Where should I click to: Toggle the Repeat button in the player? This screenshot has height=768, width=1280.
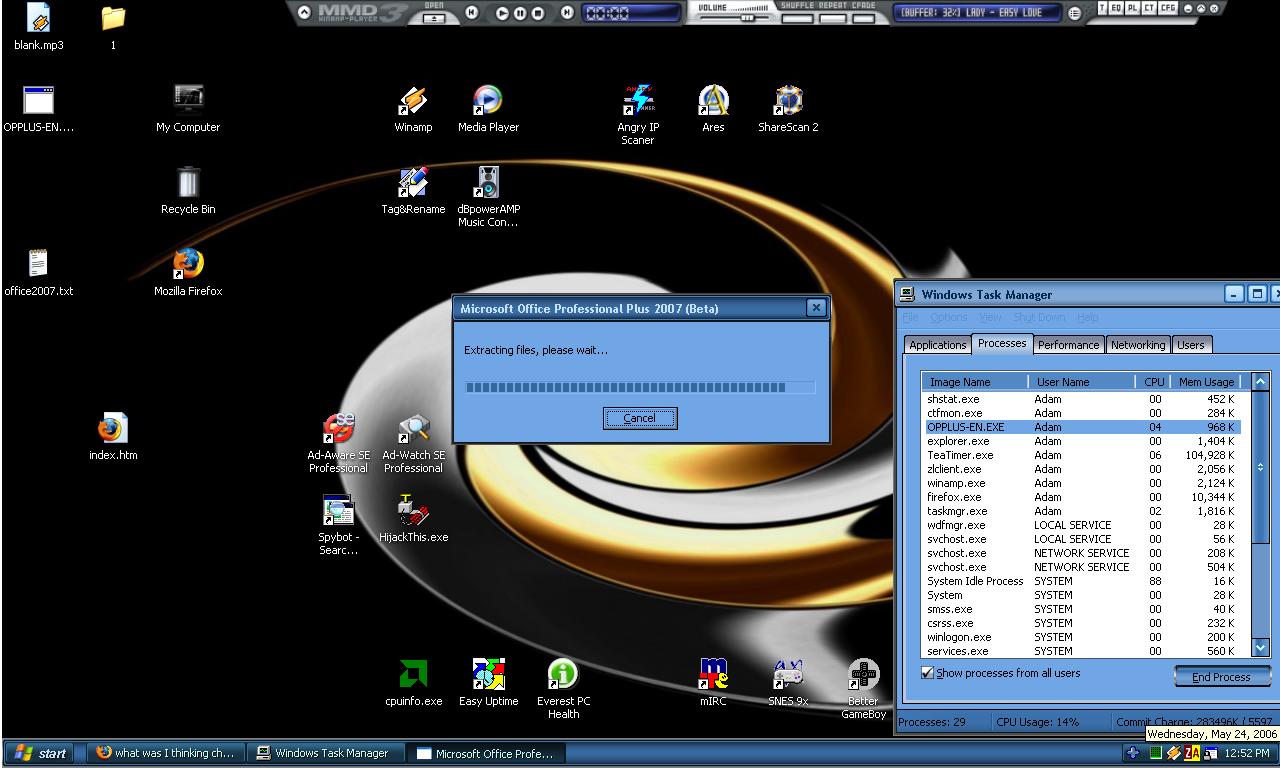833,17
